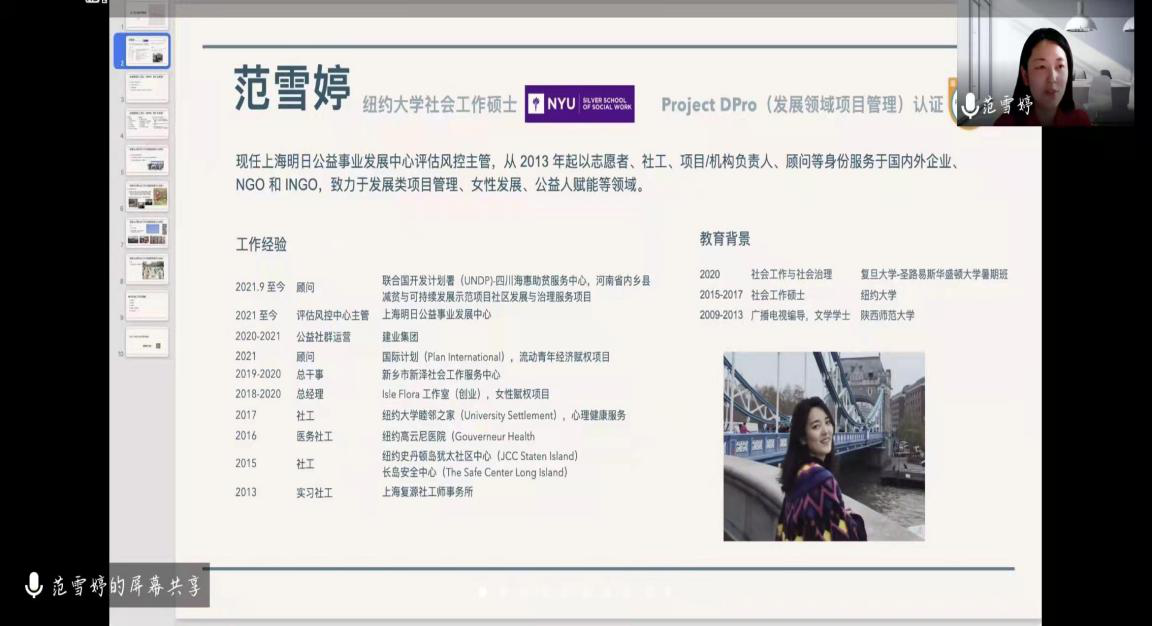
Task: Go to the last slide 10 thumbnail
Action: tap(147, 342)
